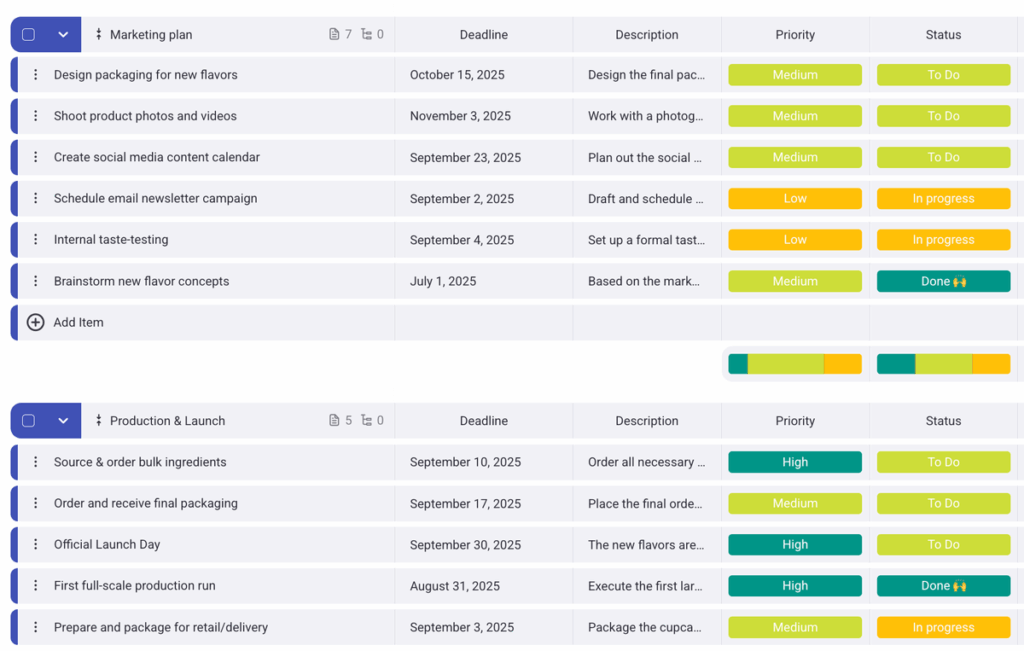Open the Shoot product photos and videos item
Screen dimensions: 1024x651
tap(145, 116)
